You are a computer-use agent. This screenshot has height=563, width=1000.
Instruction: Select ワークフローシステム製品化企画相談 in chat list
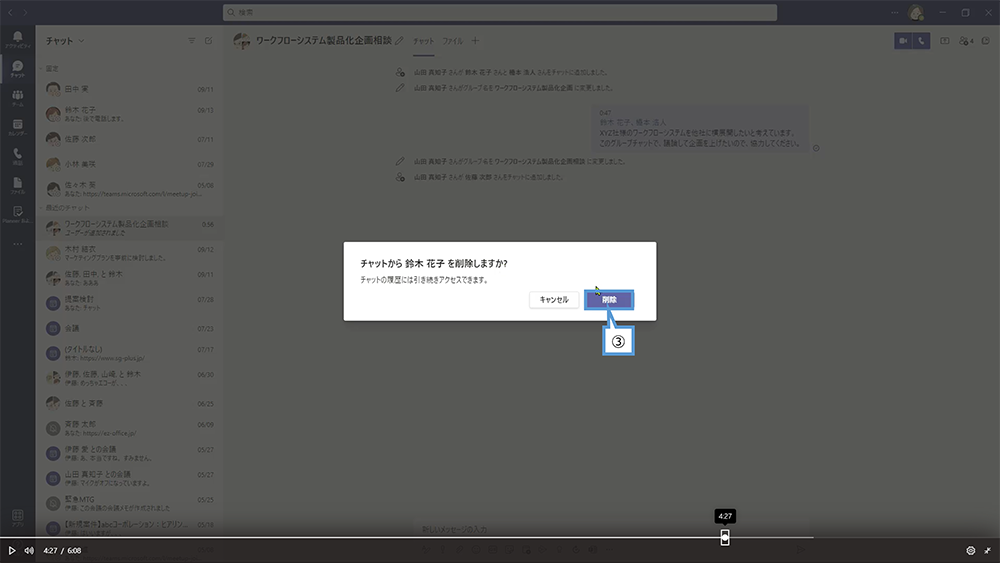pyautogui.click(x=129, y=228)
